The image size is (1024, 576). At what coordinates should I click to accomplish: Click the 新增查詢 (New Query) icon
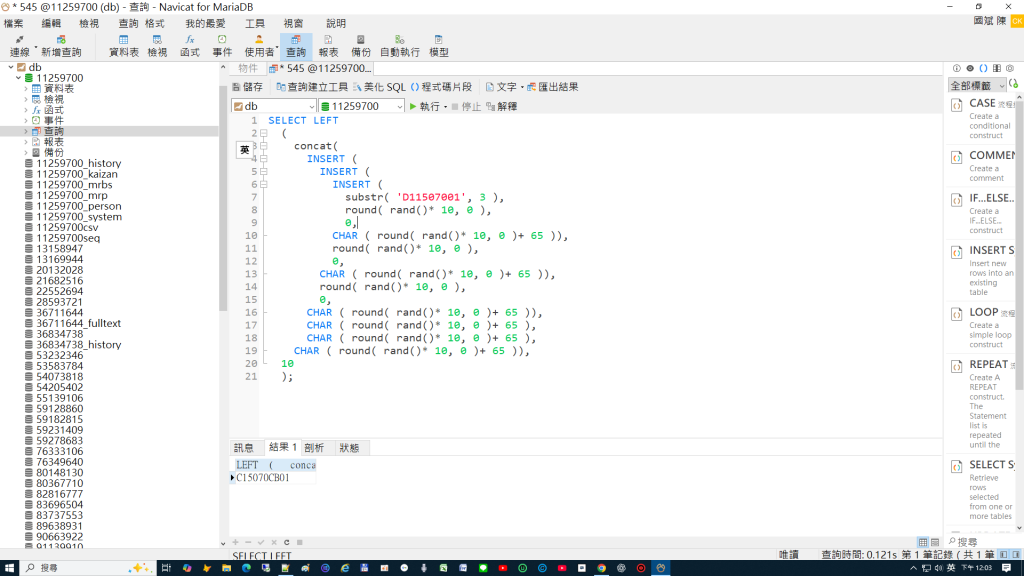[x=61, y=46]
